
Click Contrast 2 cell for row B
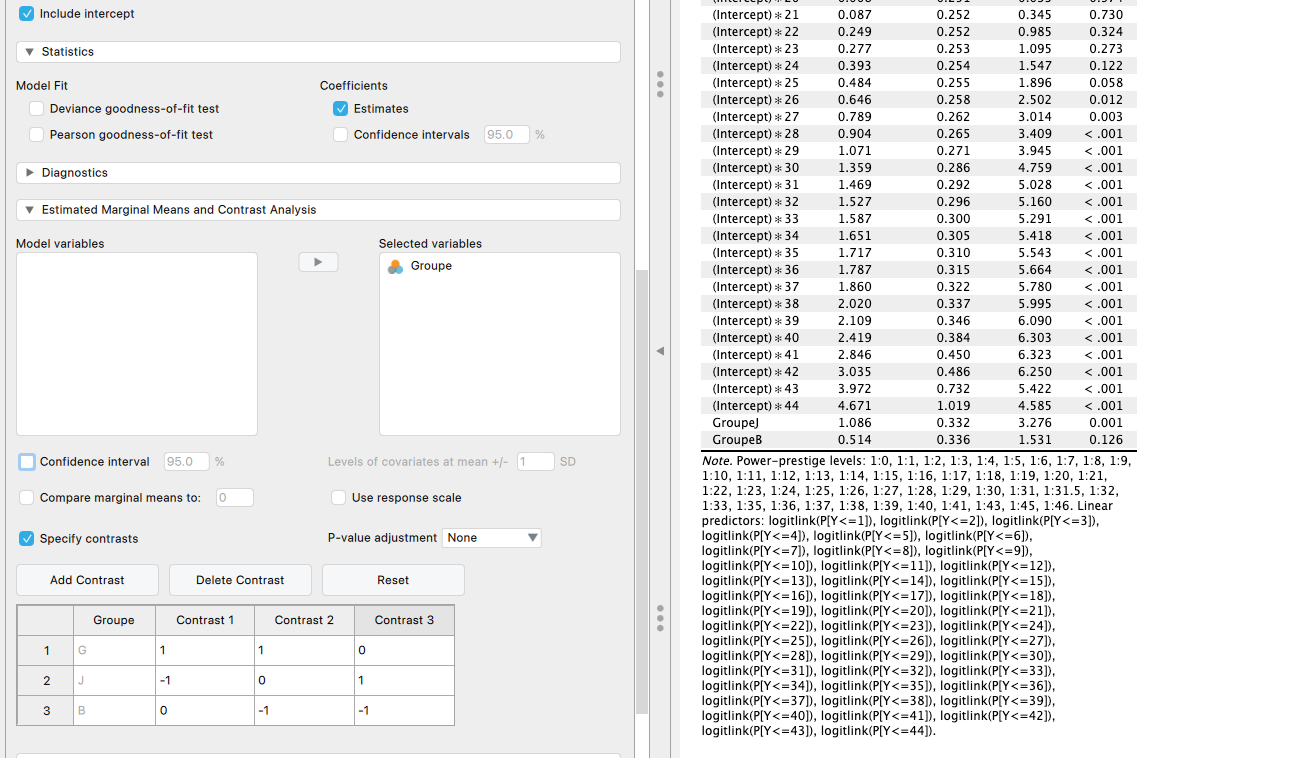click(304, 711)
